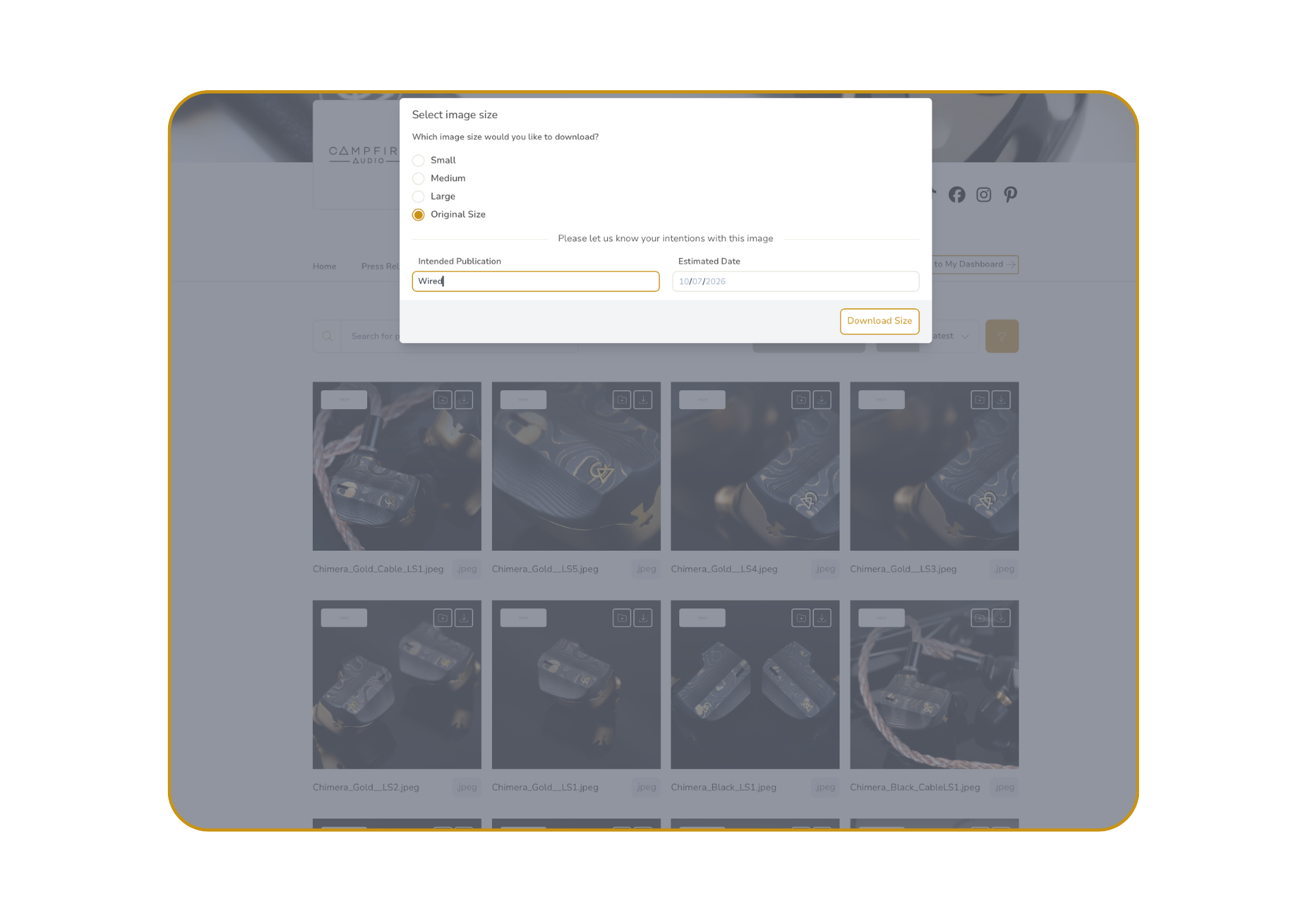Click the Intended Publication field containing Wired
The width and height of the screenshot is (1307, 924).
(x=535, y=282)
